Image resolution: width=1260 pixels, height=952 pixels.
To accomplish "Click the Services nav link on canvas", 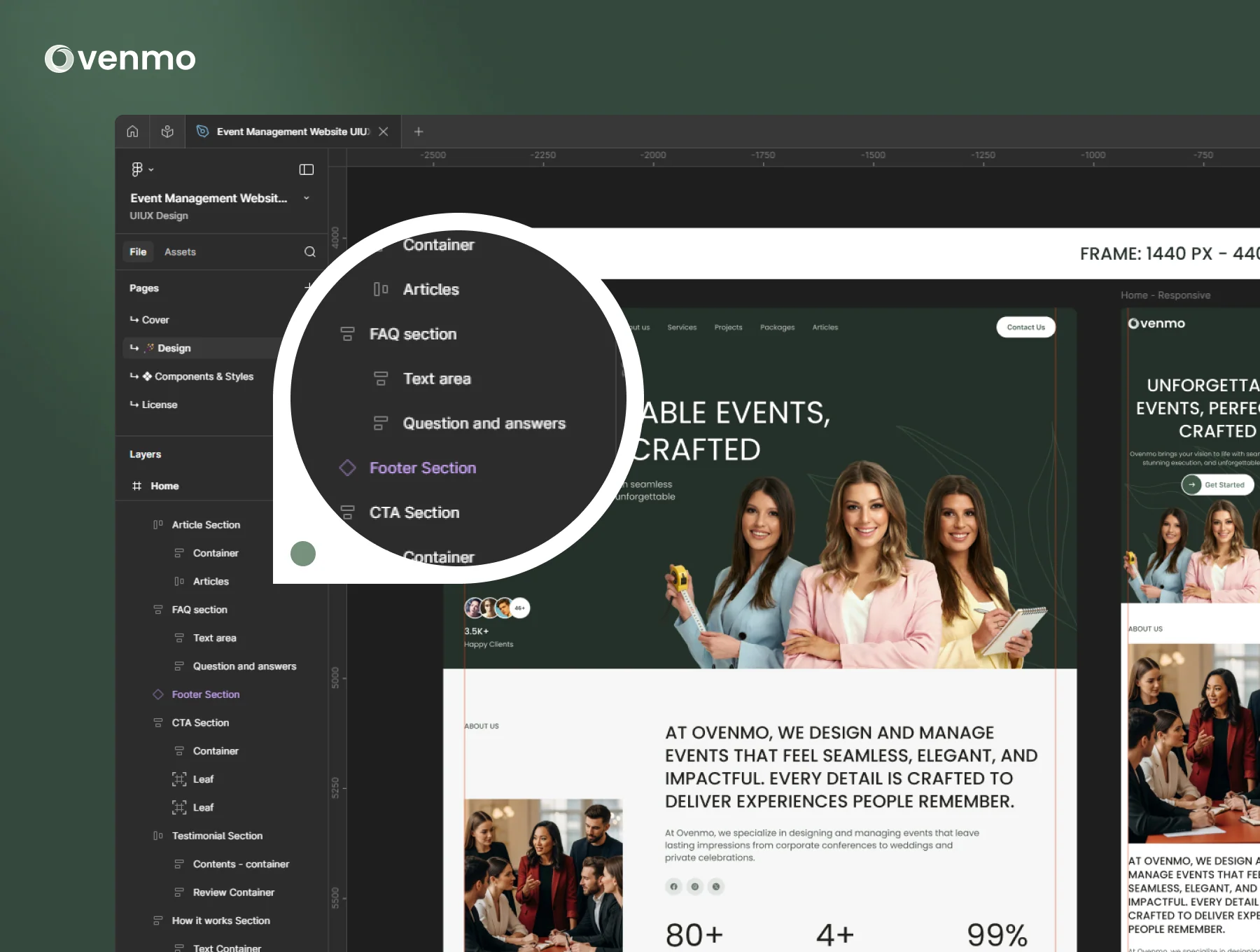I will point(682,327).
